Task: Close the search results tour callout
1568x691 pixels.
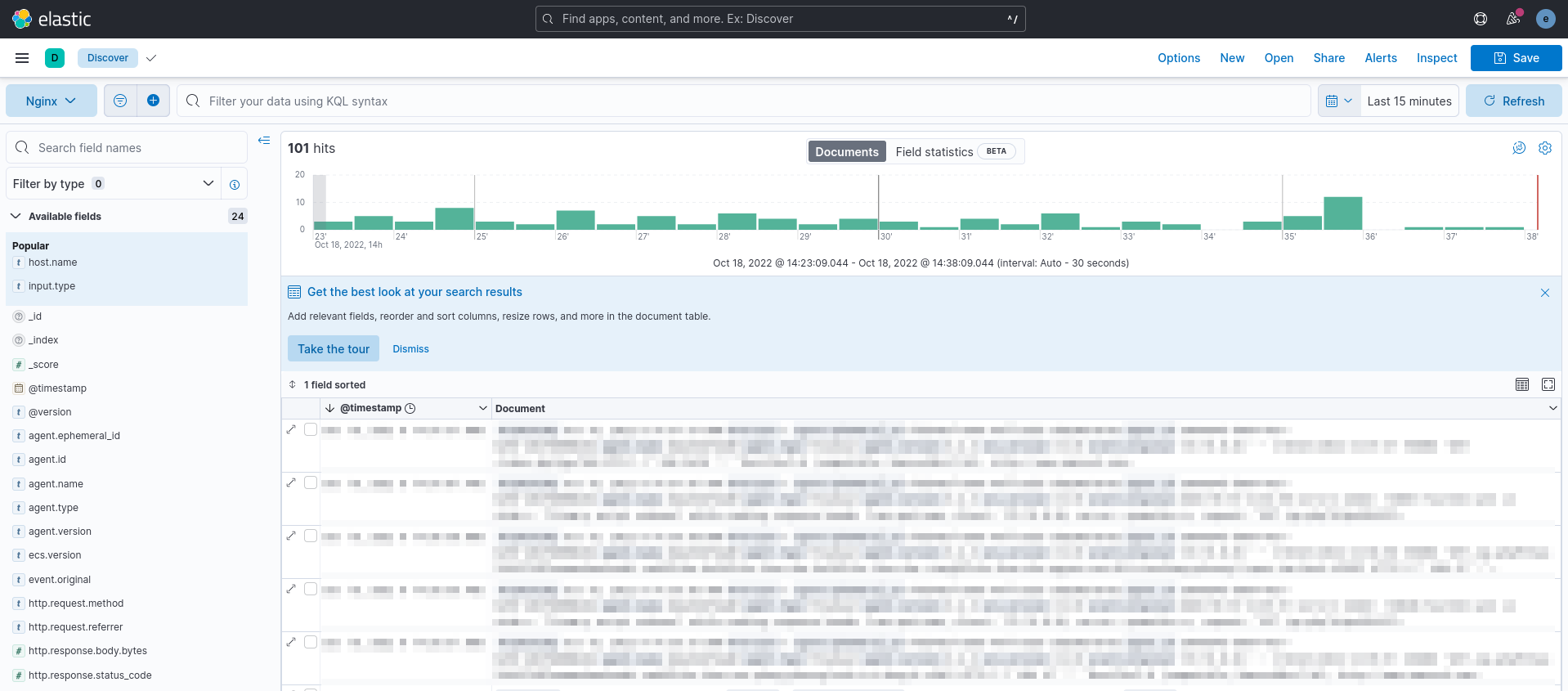Action: click(1544, 293)
